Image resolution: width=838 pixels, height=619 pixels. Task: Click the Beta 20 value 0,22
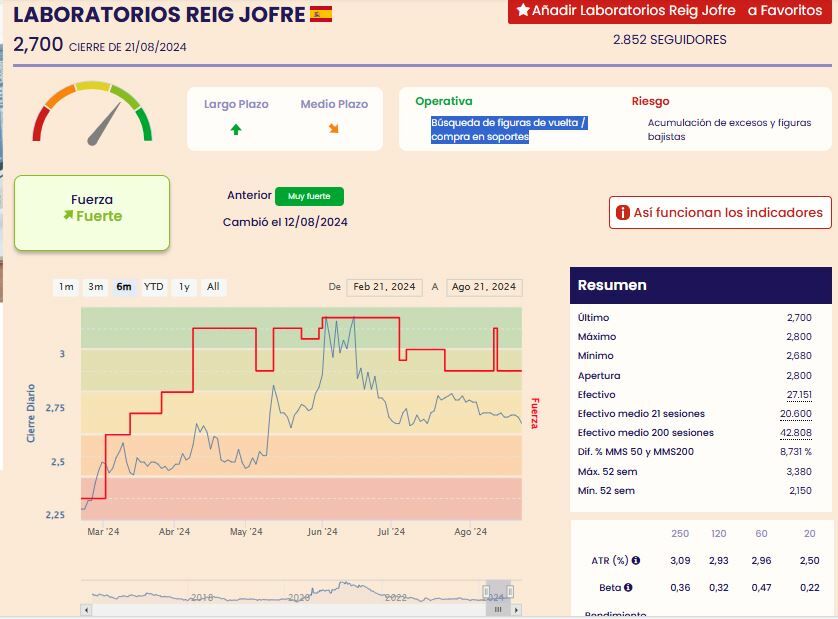click(x=810, y=587)
